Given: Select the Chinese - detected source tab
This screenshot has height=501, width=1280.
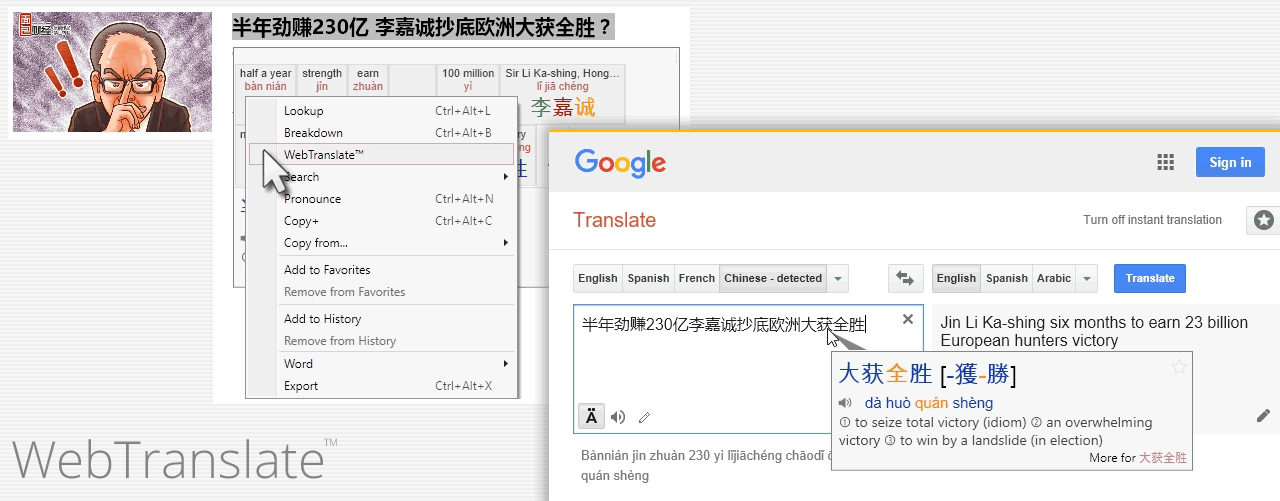Looking at the screenshot, I should pyautogui.click(x=773, y=278).
